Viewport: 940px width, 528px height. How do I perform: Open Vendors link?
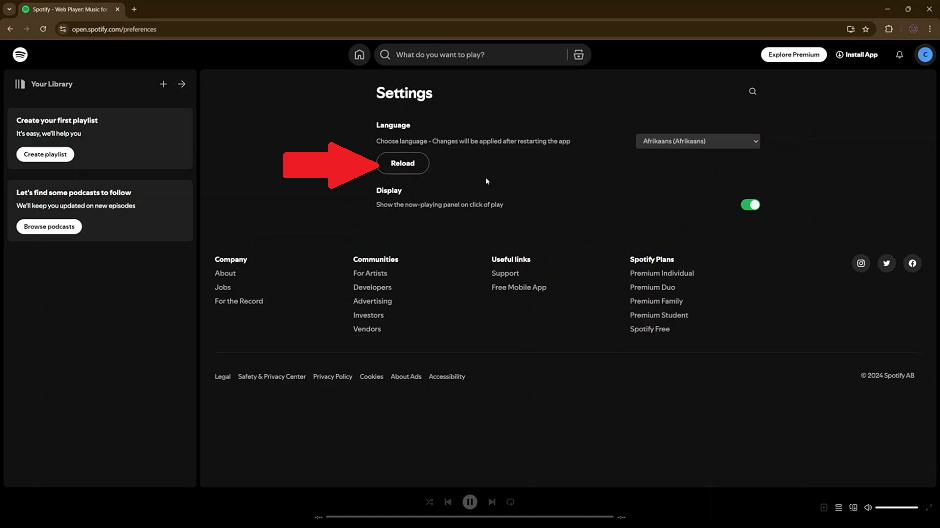(367, 329)
